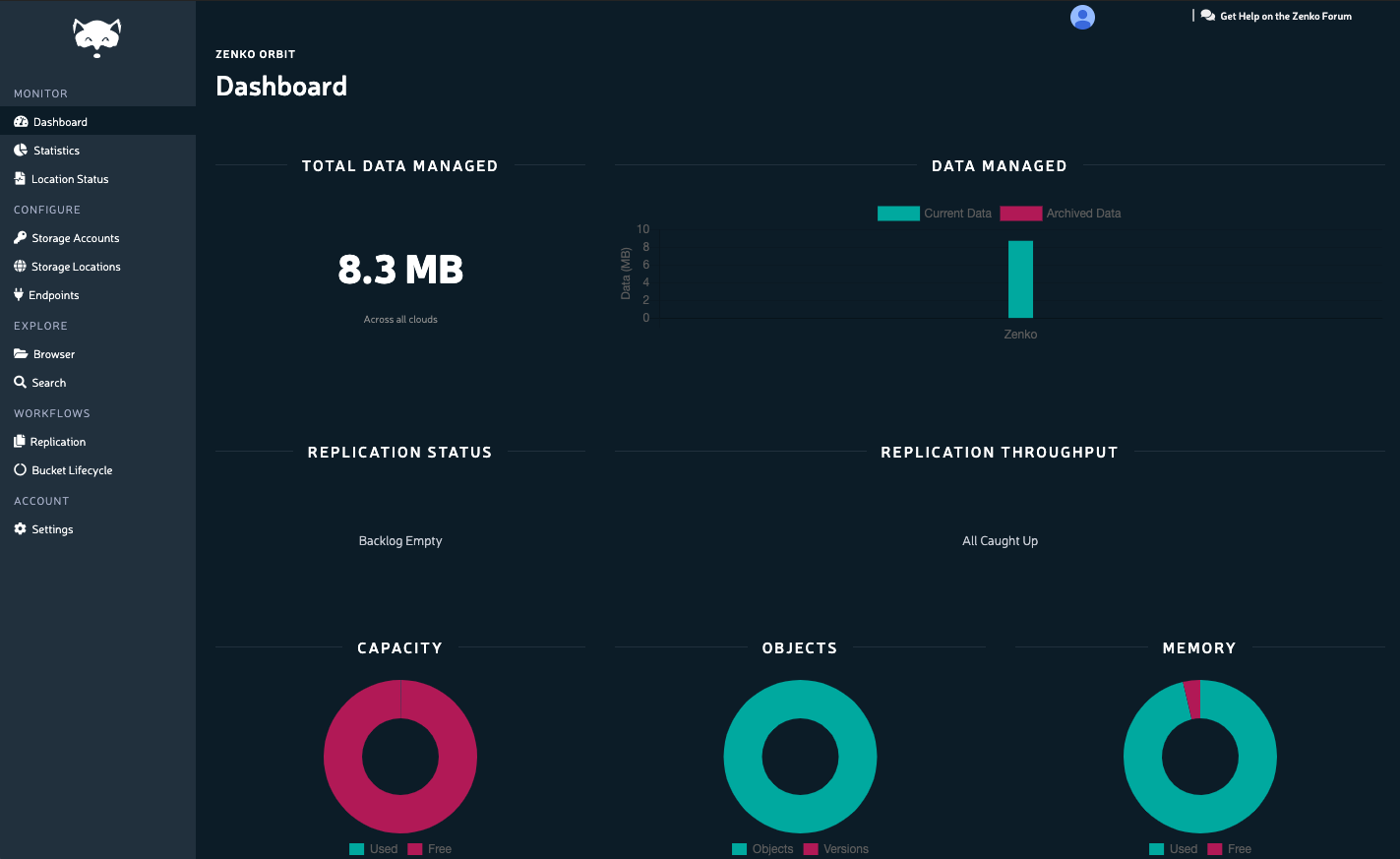Toggle the Versions legend under Objects chart
Image resolution: width=1400 pixels, height=859 pixels.
point(836,849)
